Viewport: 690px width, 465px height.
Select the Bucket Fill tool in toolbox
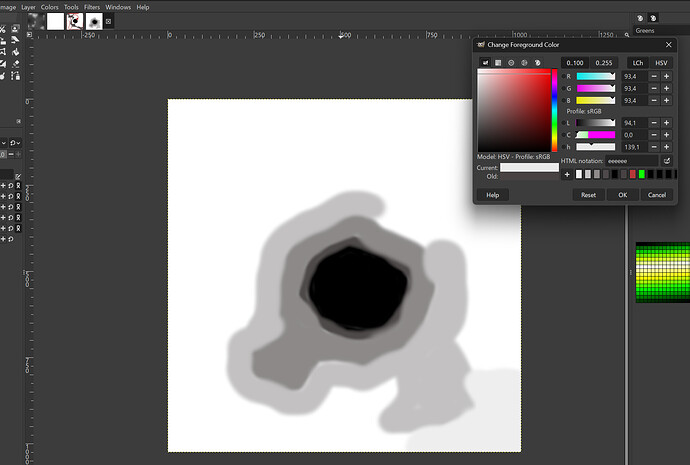tap(15, 52)
